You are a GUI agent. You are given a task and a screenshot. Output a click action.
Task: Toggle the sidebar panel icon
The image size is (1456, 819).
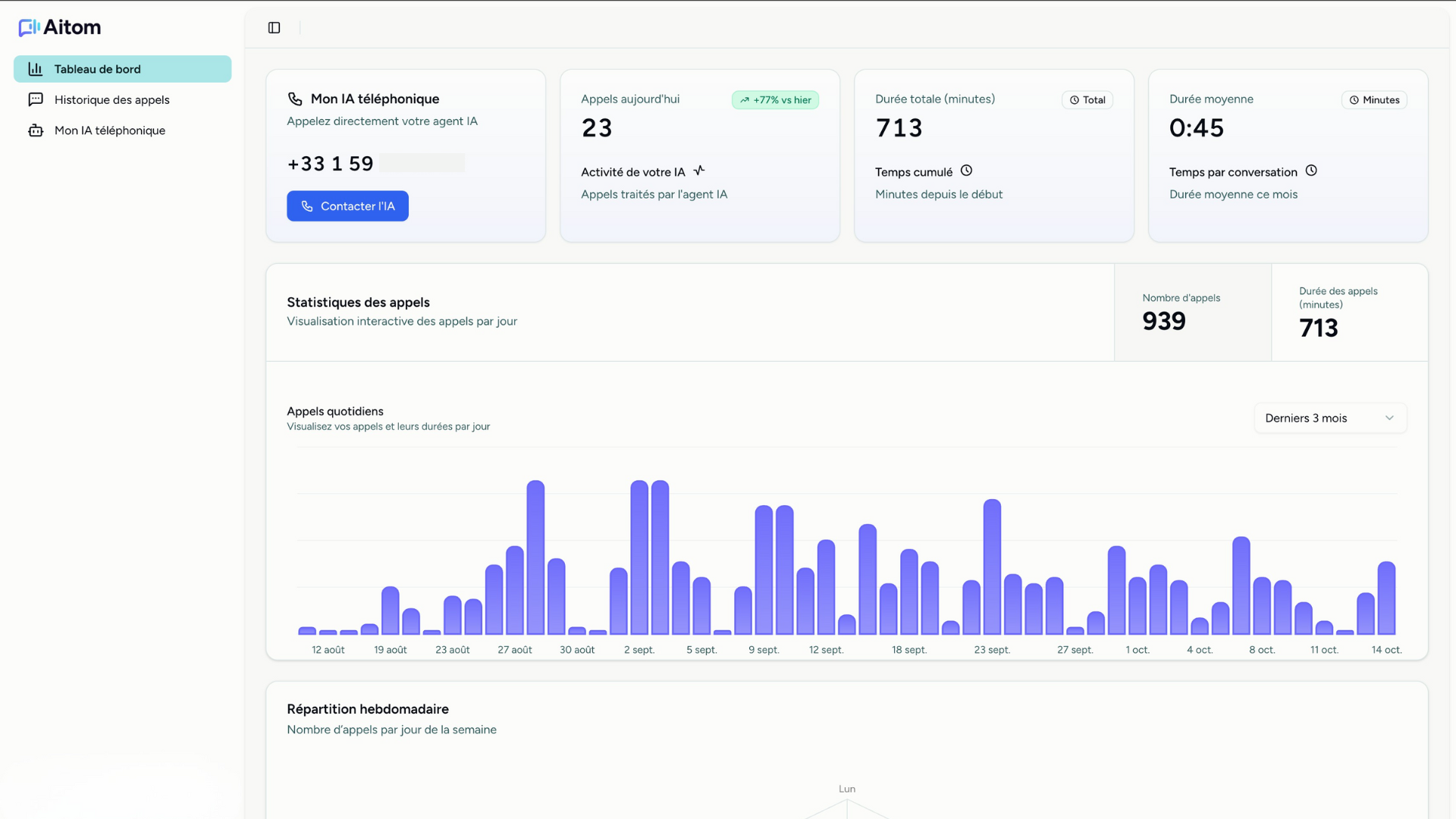275,28
